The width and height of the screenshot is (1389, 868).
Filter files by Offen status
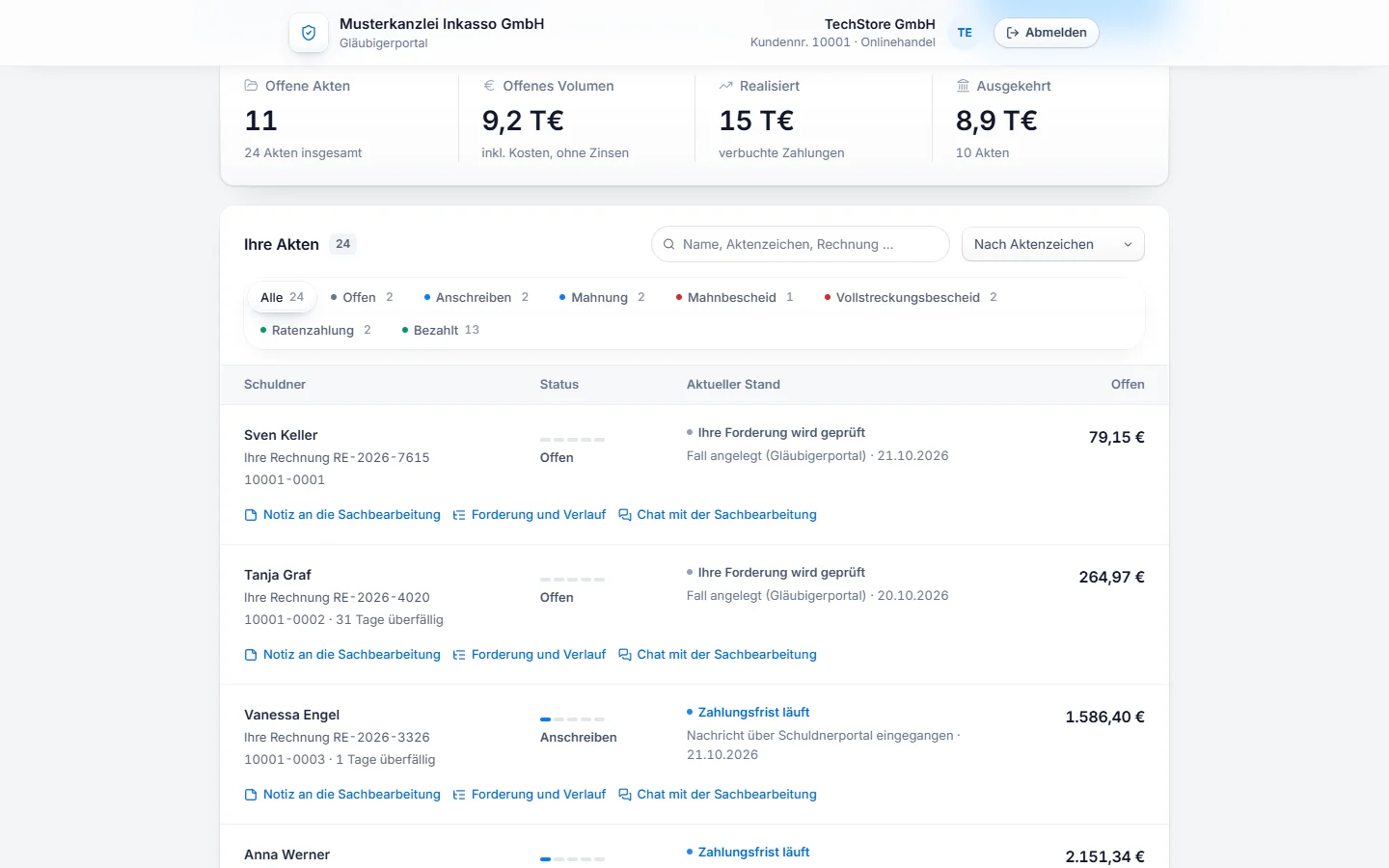362,297
